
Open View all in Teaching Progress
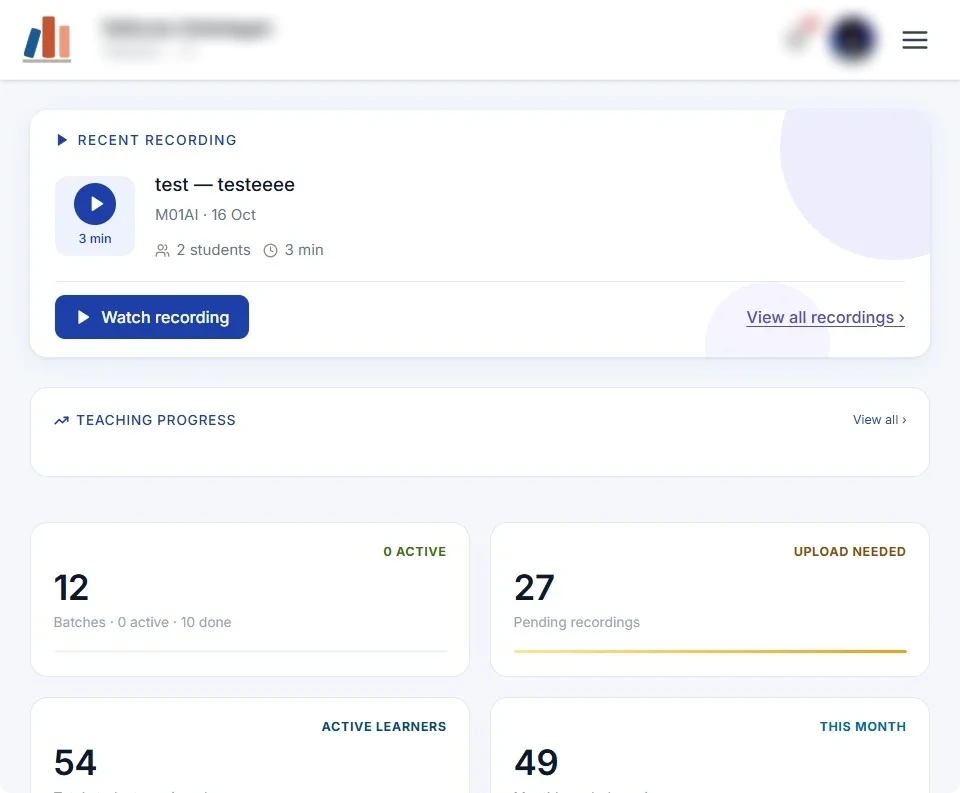(880, 419)
